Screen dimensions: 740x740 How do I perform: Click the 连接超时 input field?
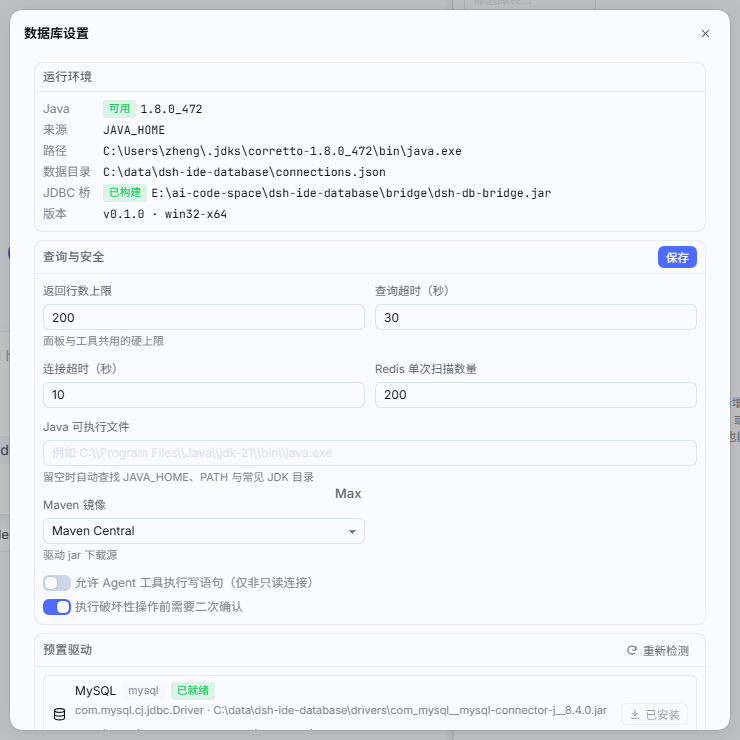click(x=203, y=395)
